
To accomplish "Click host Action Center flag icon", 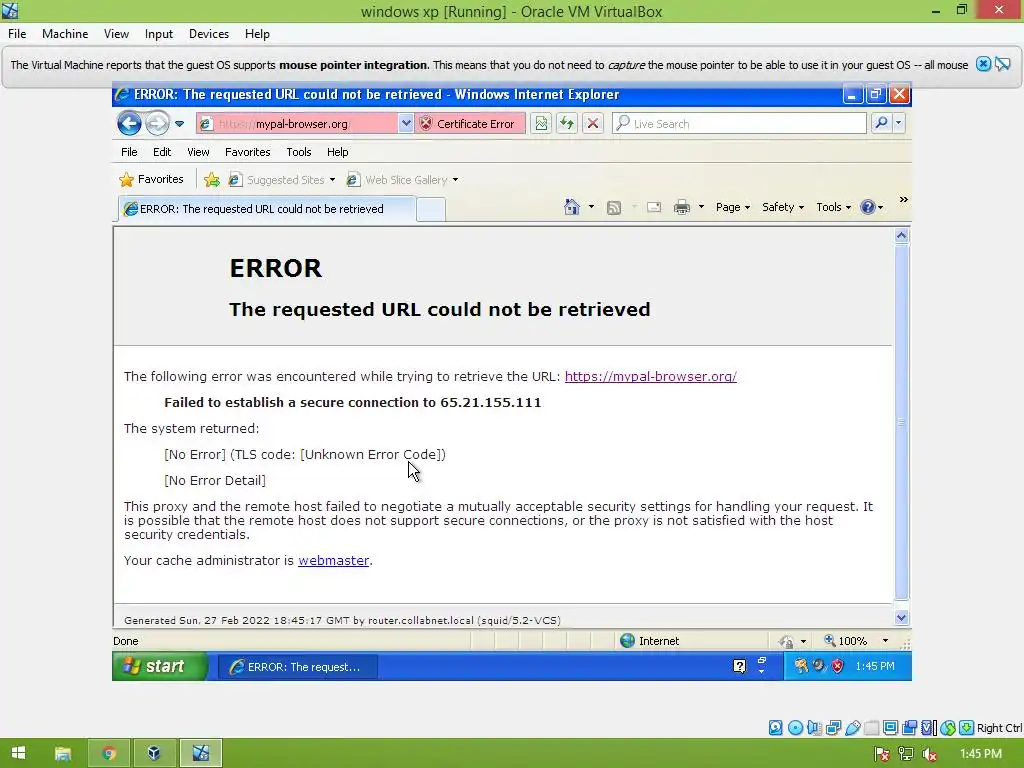I will (882, 754).
